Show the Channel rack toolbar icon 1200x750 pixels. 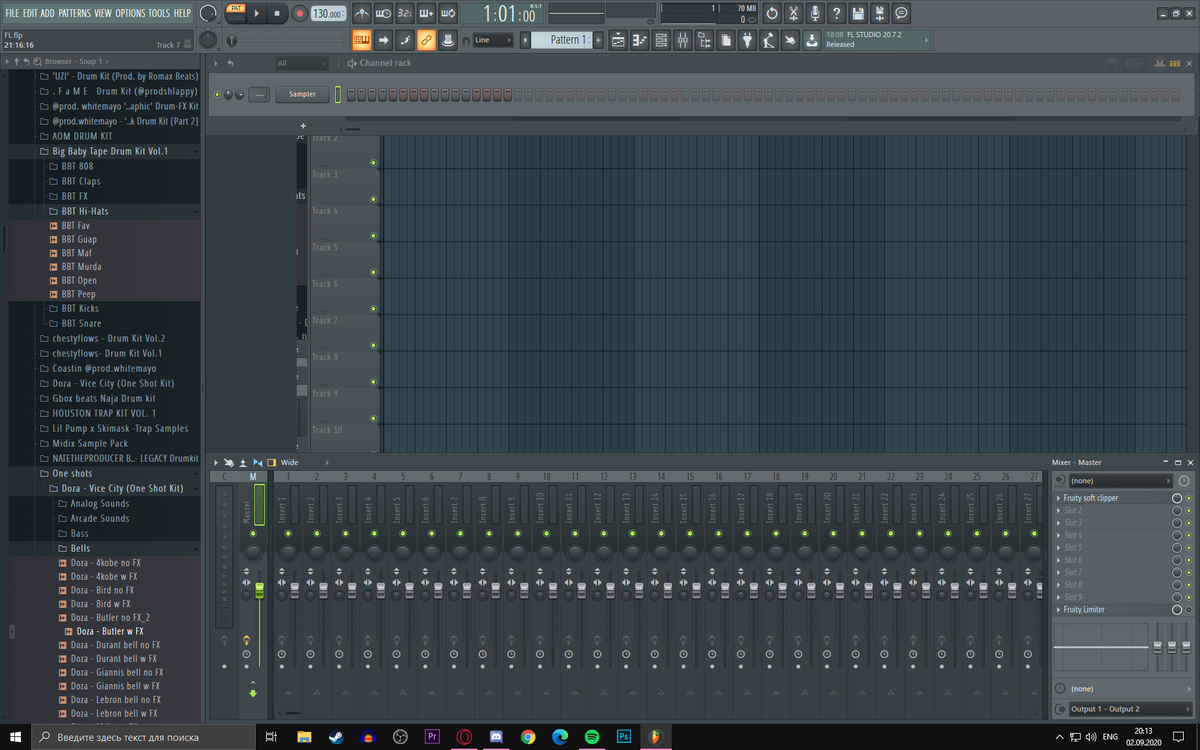pyautogui.click(x=661, y=40)
